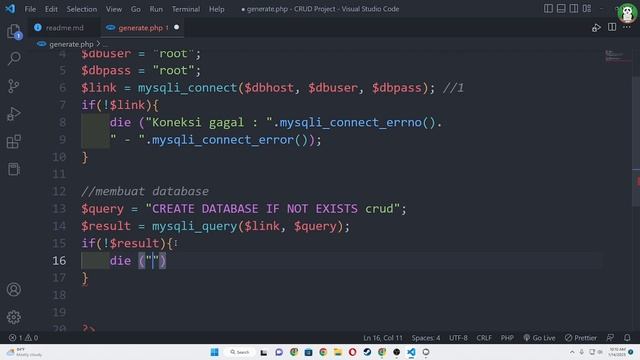Image resolution: width=640 pixels, height=360 pixels.
Task: Start the Go Live server
Action: coord(539,338)
